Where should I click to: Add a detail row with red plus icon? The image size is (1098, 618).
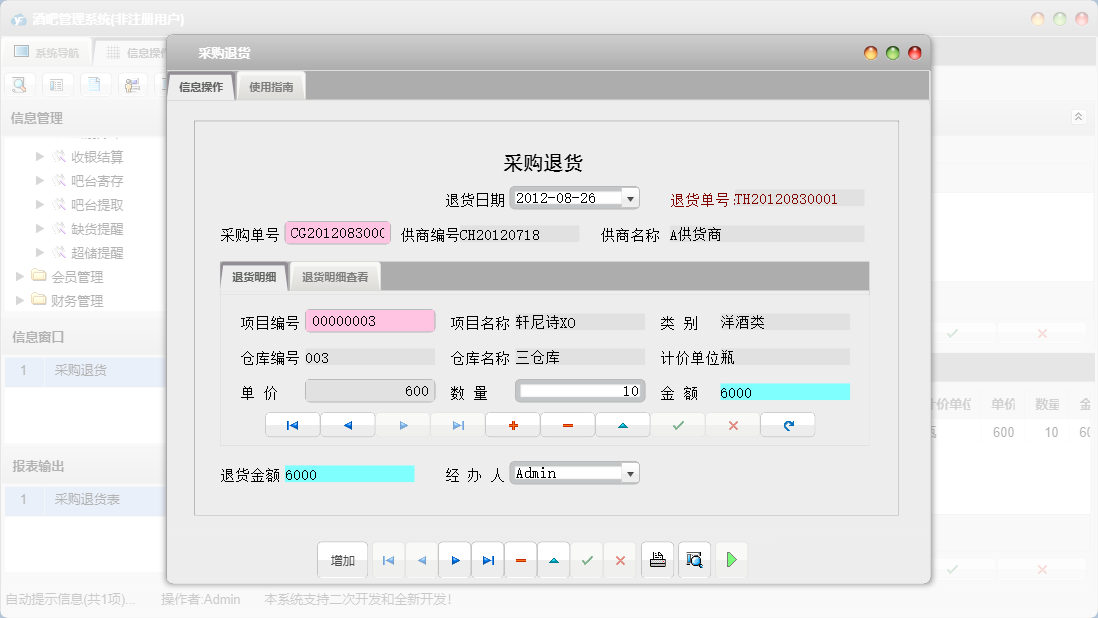(x=513, y=425)
